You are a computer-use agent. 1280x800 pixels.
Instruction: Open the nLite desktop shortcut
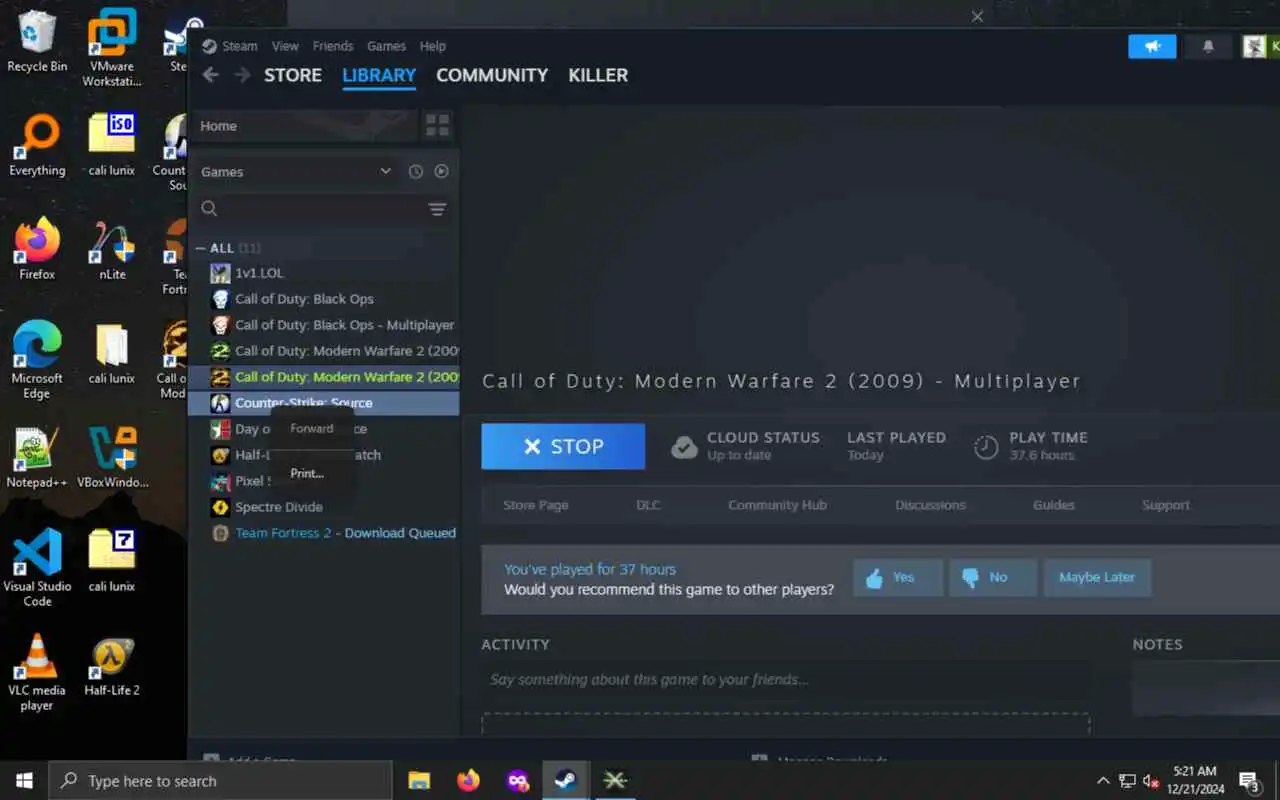pyautogui.click(x=112, y=250)
